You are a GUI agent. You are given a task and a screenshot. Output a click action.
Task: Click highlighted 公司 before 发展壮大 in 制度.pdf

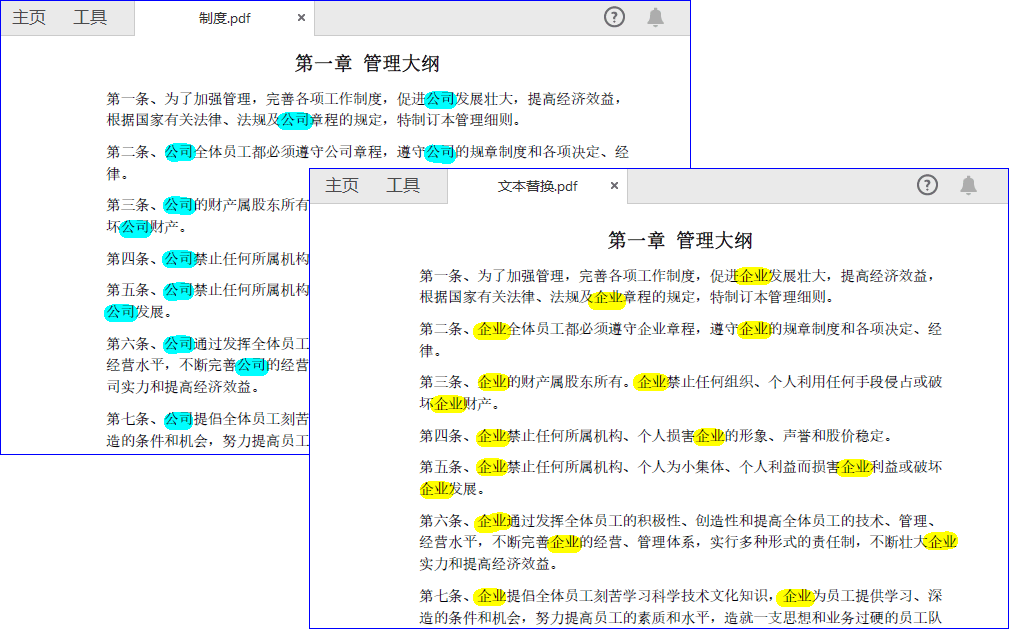[x=441, y=99]
